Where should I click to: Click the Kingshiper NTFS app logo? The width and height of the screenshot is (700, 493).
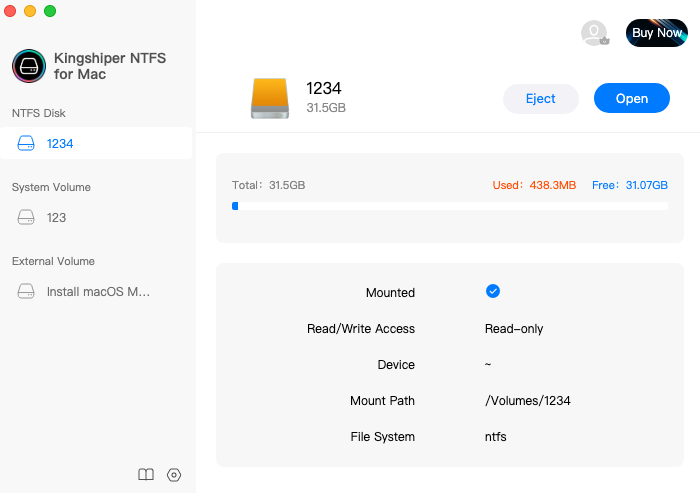29,66
